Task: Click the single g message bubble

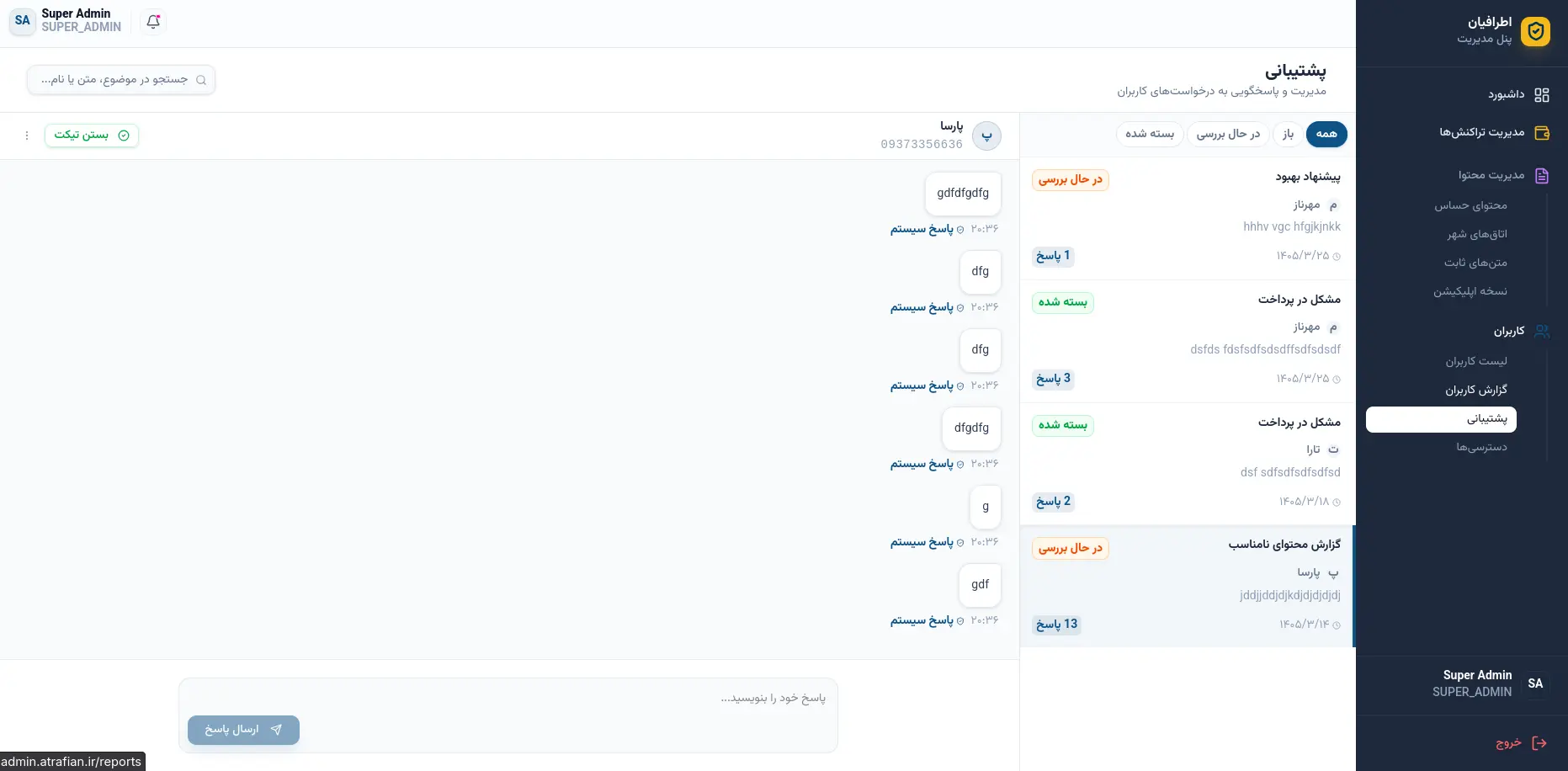Action: pyautogui.click(x=986, y=507)
